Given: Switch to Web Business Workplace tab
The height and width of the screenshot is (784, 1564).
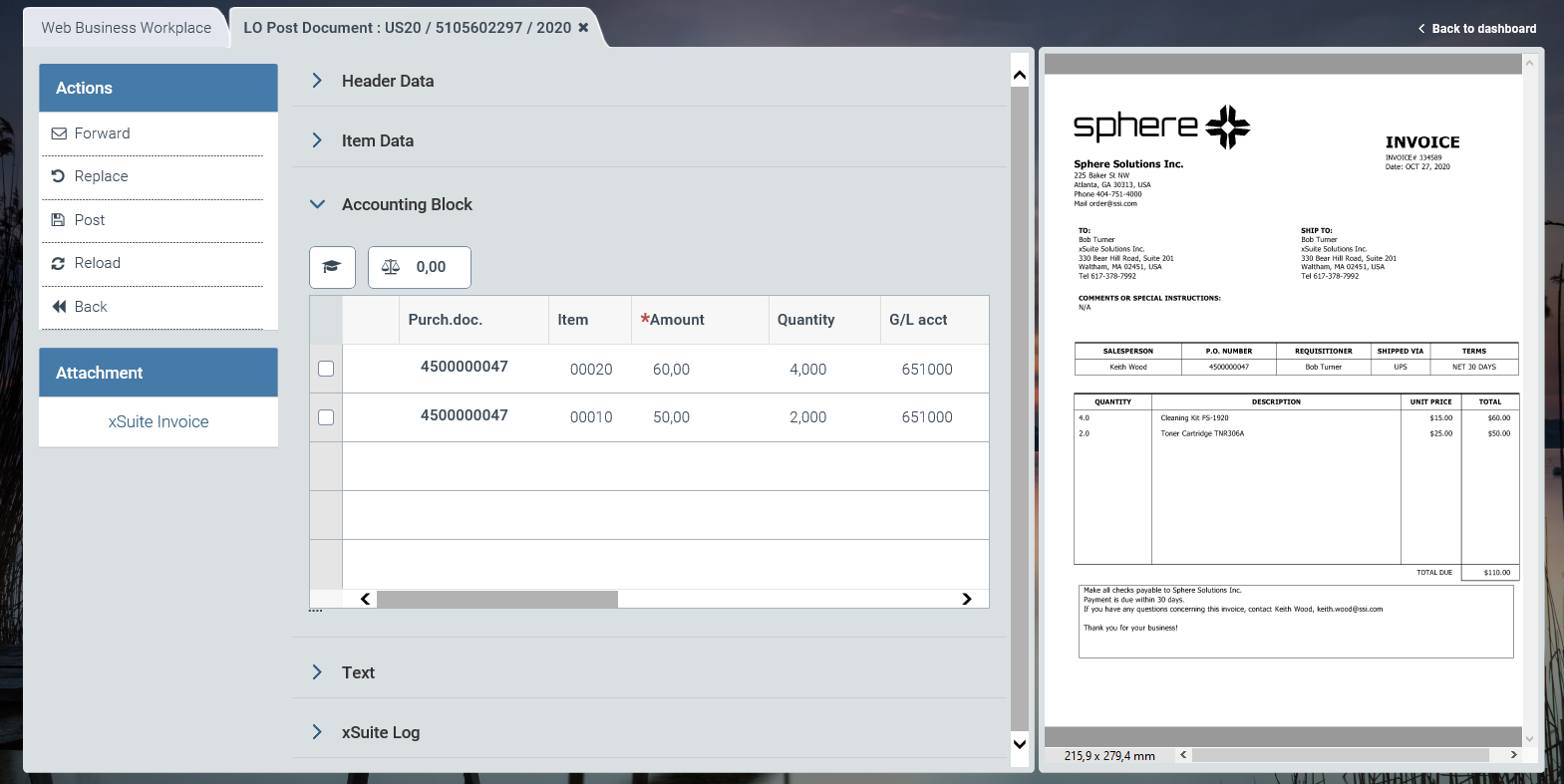Looking at the screenshot, I should click(x=126, y=28).
